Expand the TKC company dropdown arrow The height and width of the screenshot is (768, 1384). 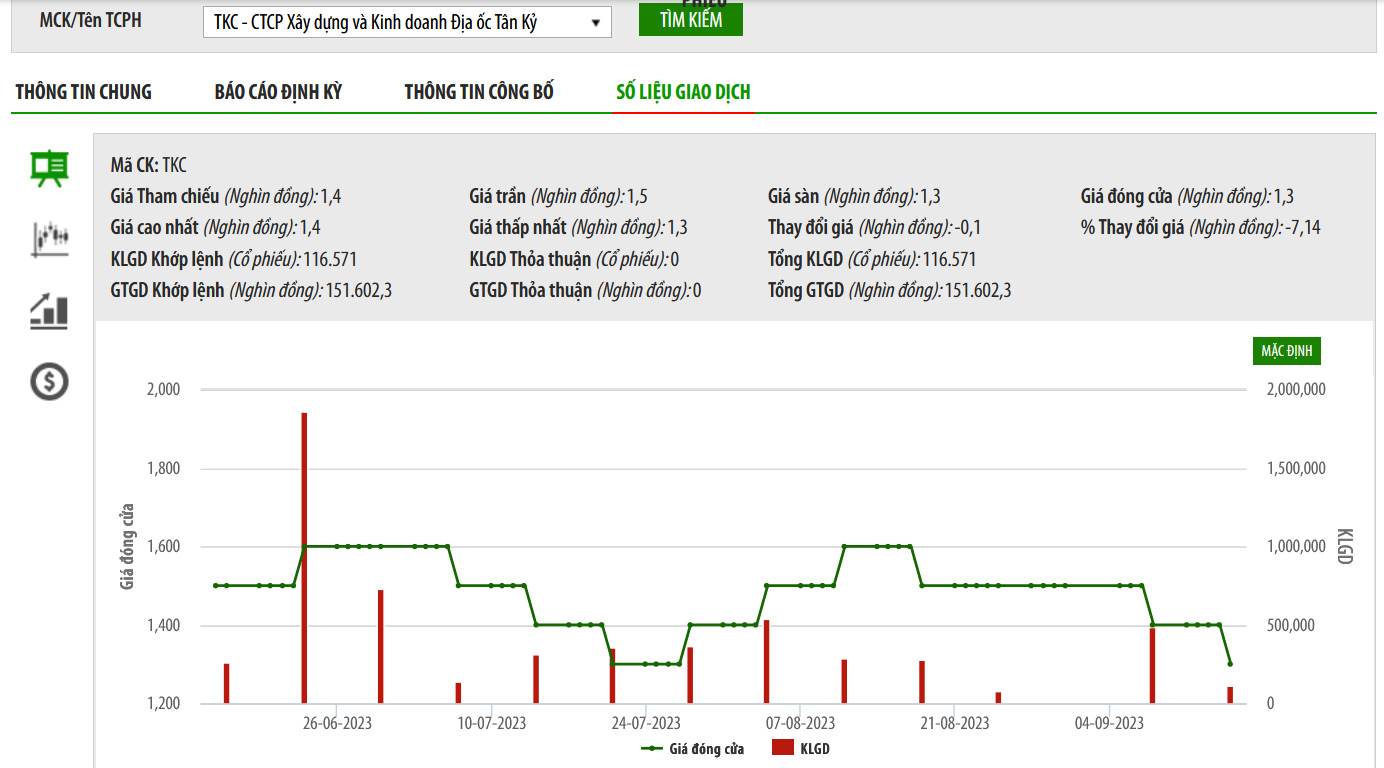[596, 22]
